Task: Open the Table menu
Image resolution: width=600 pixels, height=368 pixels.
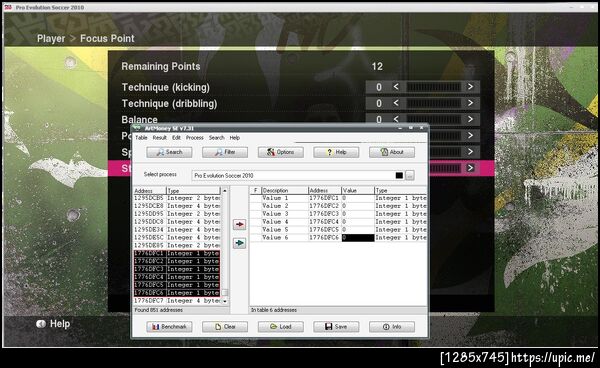Action: click(141, 138)
